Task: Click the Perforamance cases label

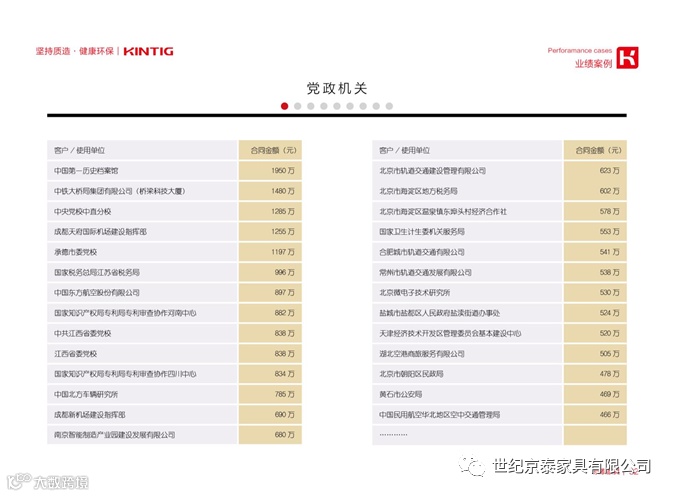Action: point(579,51)
